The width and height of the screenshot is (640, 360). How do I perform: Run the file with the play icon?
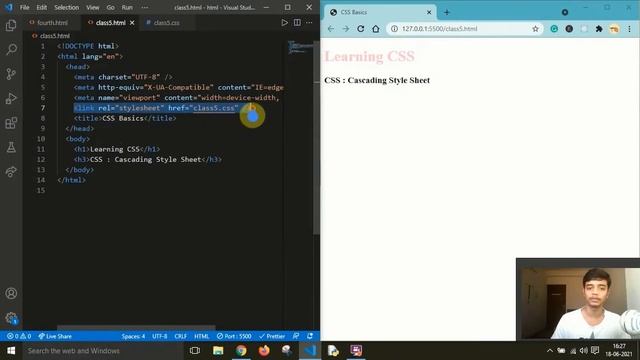[x=284, y=23]
